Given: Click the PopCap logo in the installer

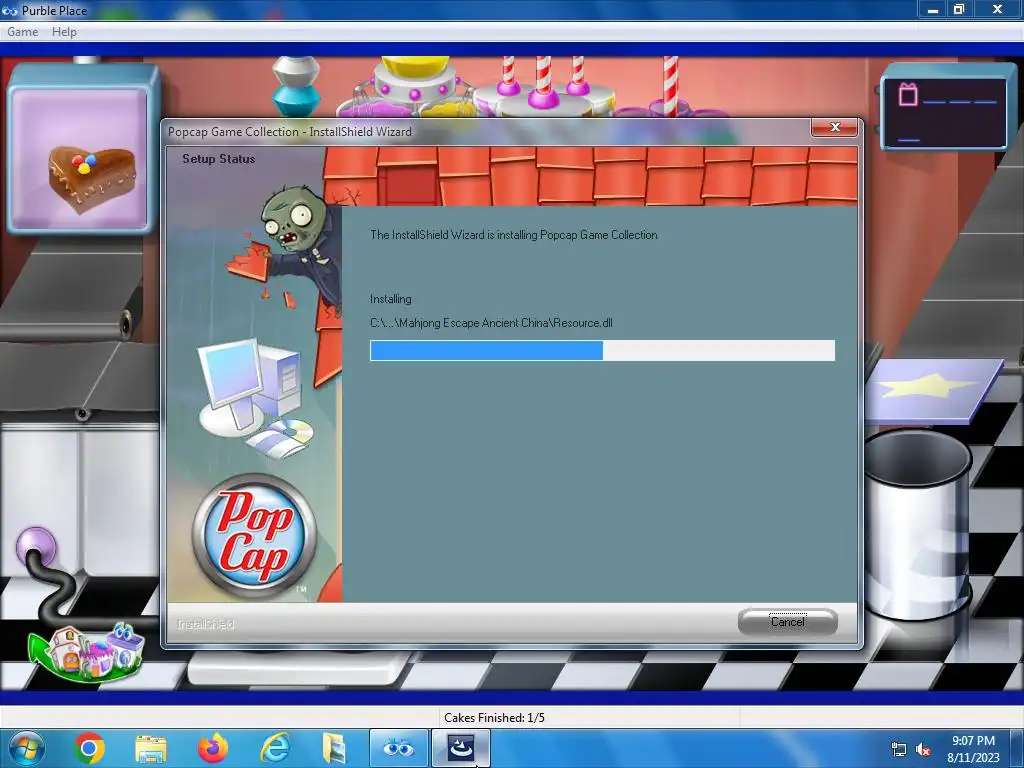Looking at the screenshot, I should pyautogui.click(x=255, y=536).
